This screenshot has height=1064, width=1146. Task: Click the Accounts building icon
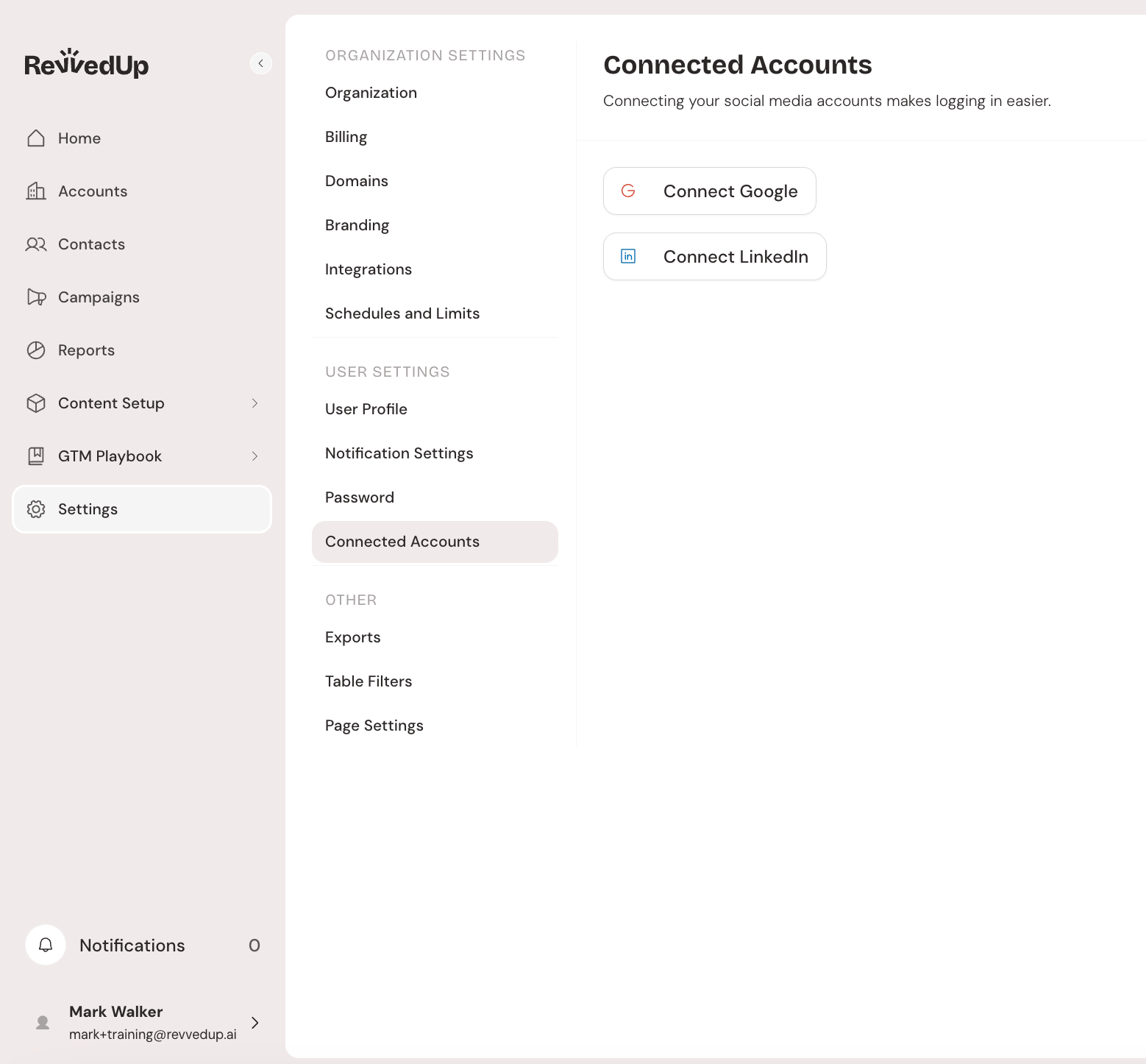pyautogui.click(x=36, y=191)
